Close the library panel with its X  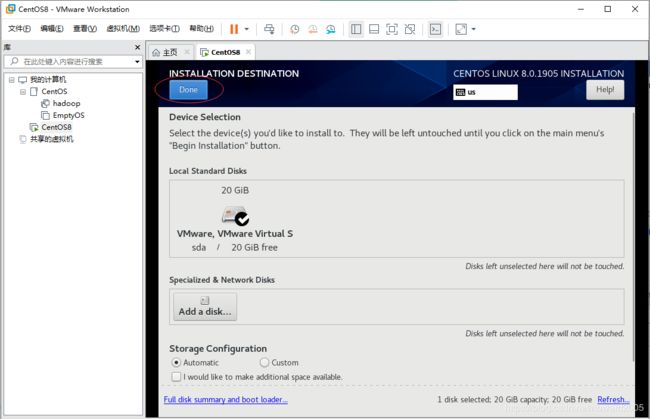pos(138,47)
